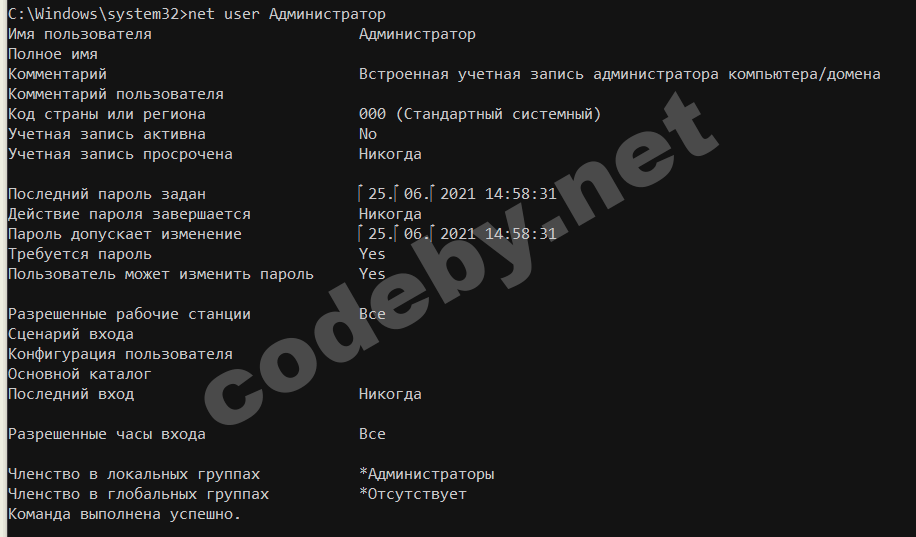
Task: Click the 'Последний пароль задан' date value
Action: coord(457,194)
